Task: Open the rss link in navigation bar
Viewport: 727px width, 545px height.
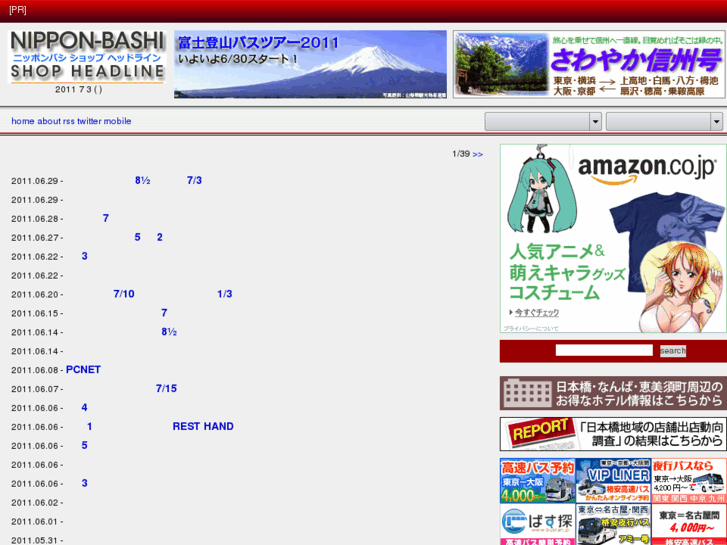Action: click(x=69, y=121)
